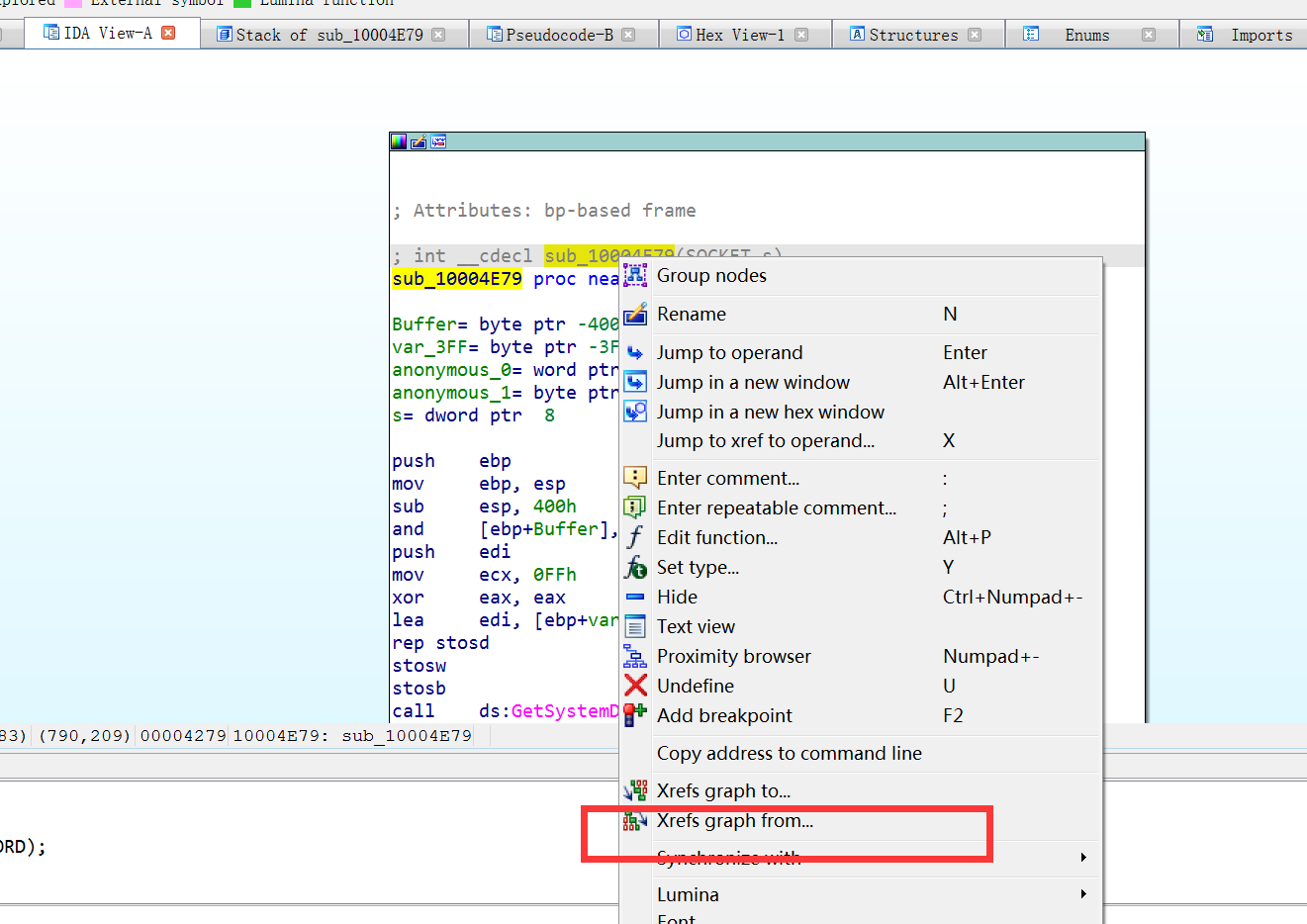Image resolution: width=1307 pixels, height=924 pixels.
Task: Select Jump in a new hex window
Action: point(860,413)
